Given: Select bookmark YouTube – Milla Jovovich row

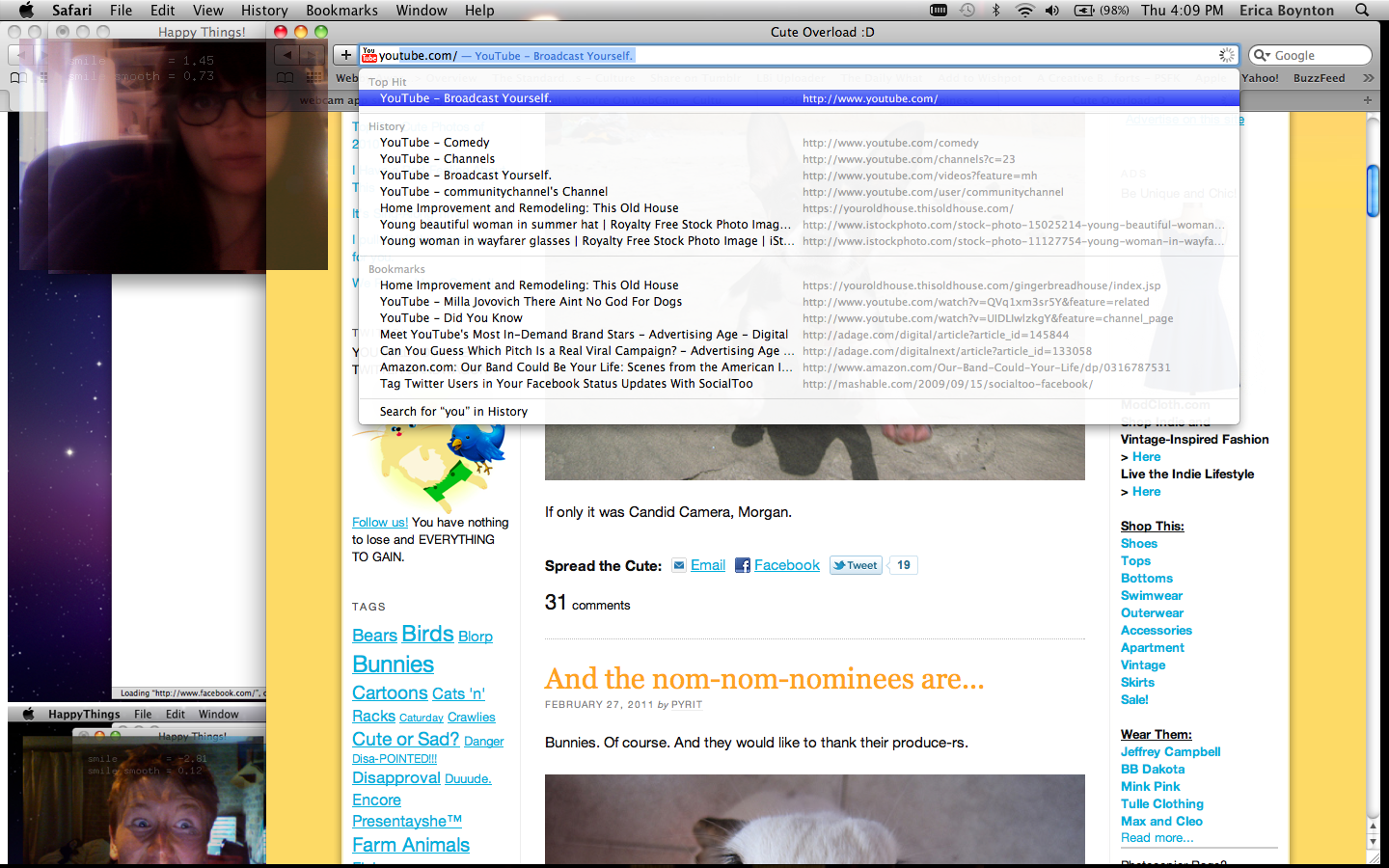Looking at the screenshot, I should (799, 302).
